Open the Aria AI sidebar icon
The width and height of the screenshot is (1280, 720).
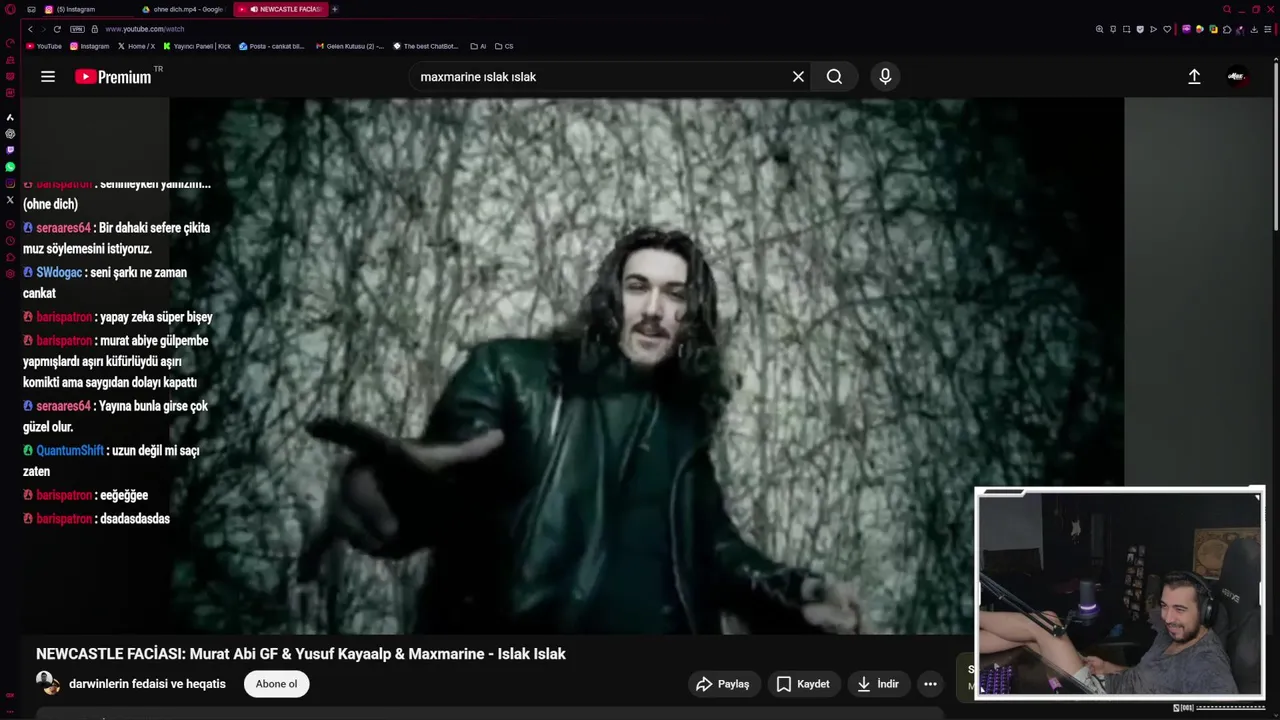tap(10, 118)
